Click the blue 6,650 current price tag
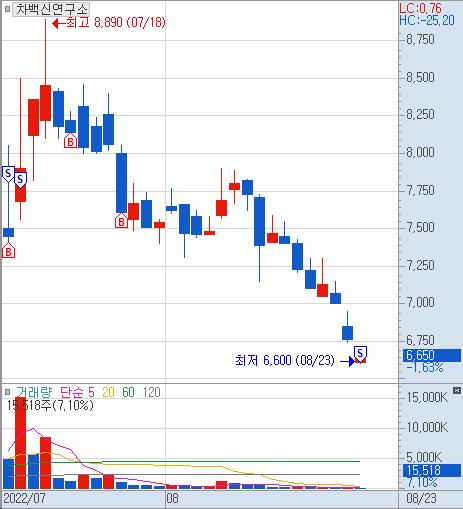 [432, 355]
